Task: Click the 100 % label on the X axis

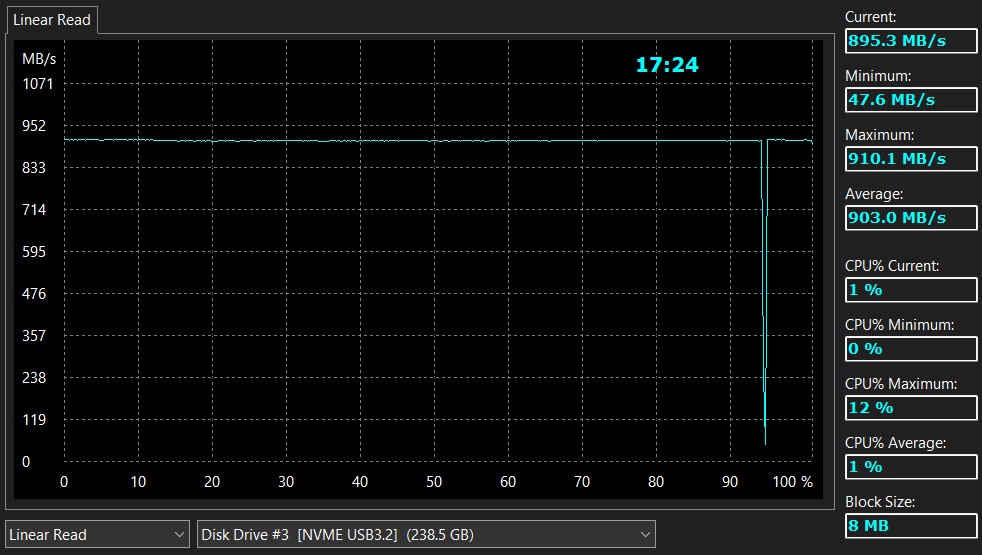Action: [792, 482]
